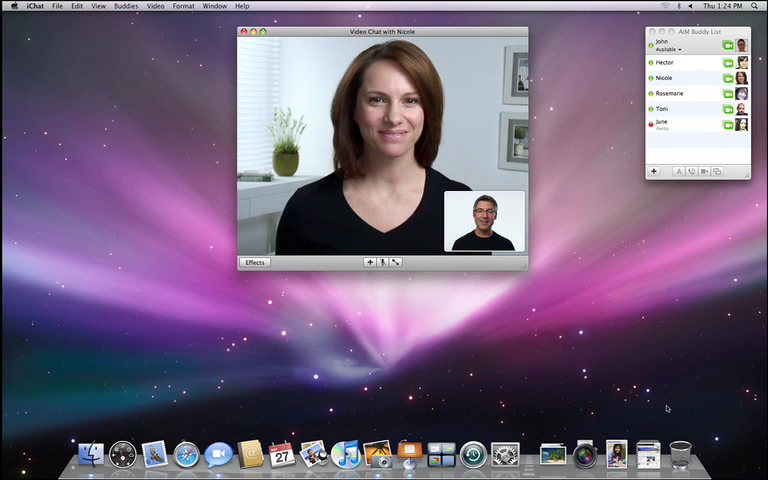This screenshot has width=768, height=480.
Task: Open the Available status dropdown under John
Action: click(x=669, y=49)
